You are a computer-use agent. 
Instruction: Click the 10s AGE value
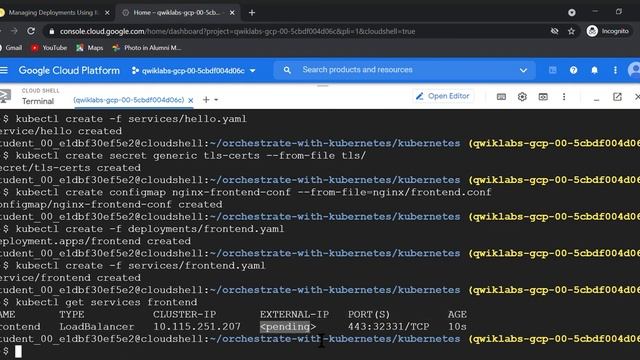[x=457, y=327]
